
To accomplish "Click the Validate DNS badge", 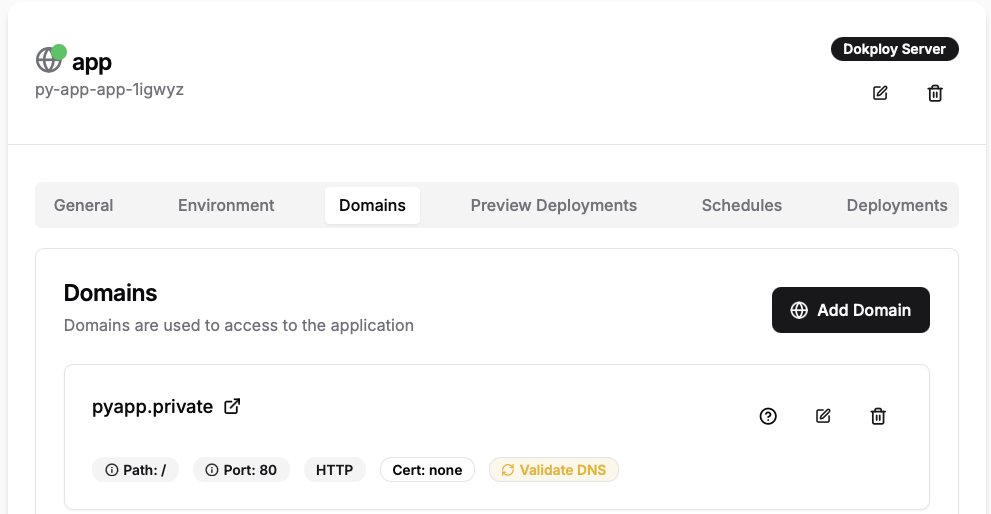I will coord(554,470).
